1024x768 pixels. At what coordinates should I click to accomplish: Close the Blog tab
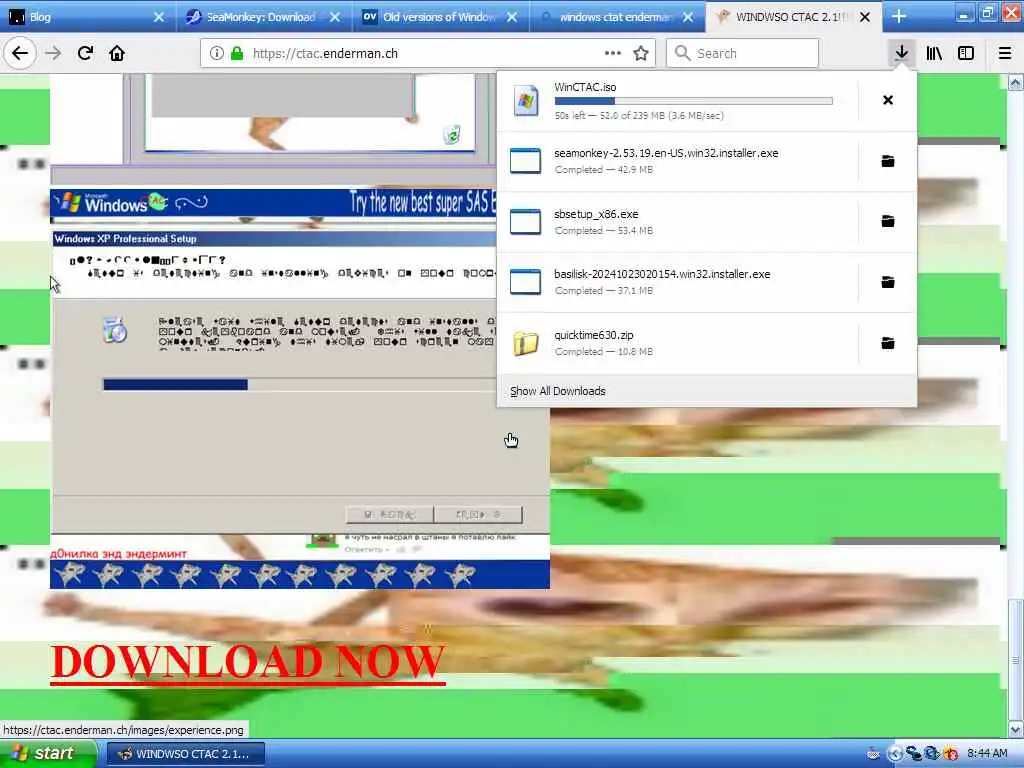(159, 17)
